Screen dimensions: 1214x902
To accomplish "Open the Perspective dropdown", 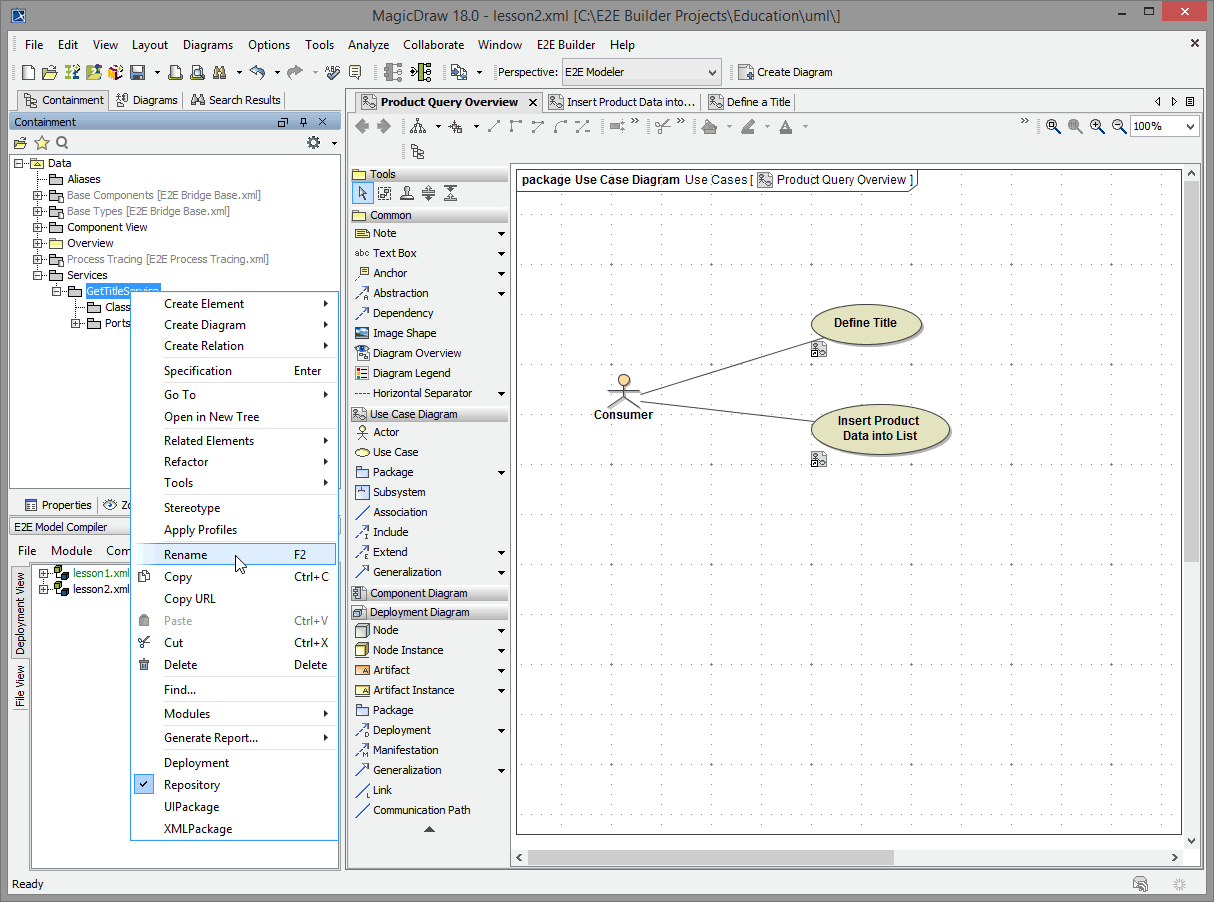I will [712, 72].
